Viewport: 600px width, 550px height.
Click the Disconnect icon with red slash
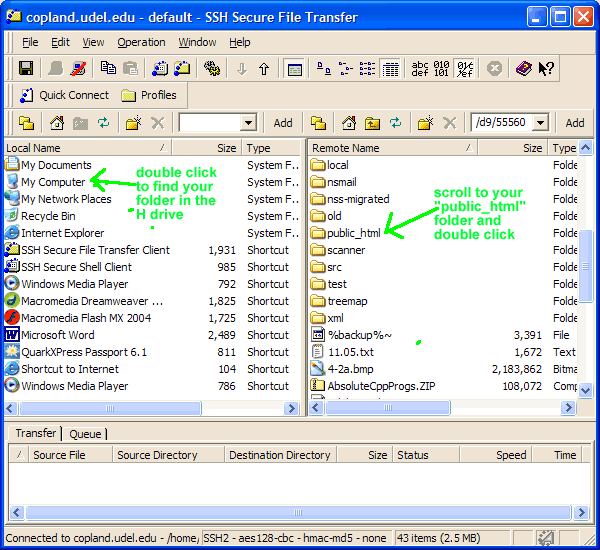tap(78, 69)
